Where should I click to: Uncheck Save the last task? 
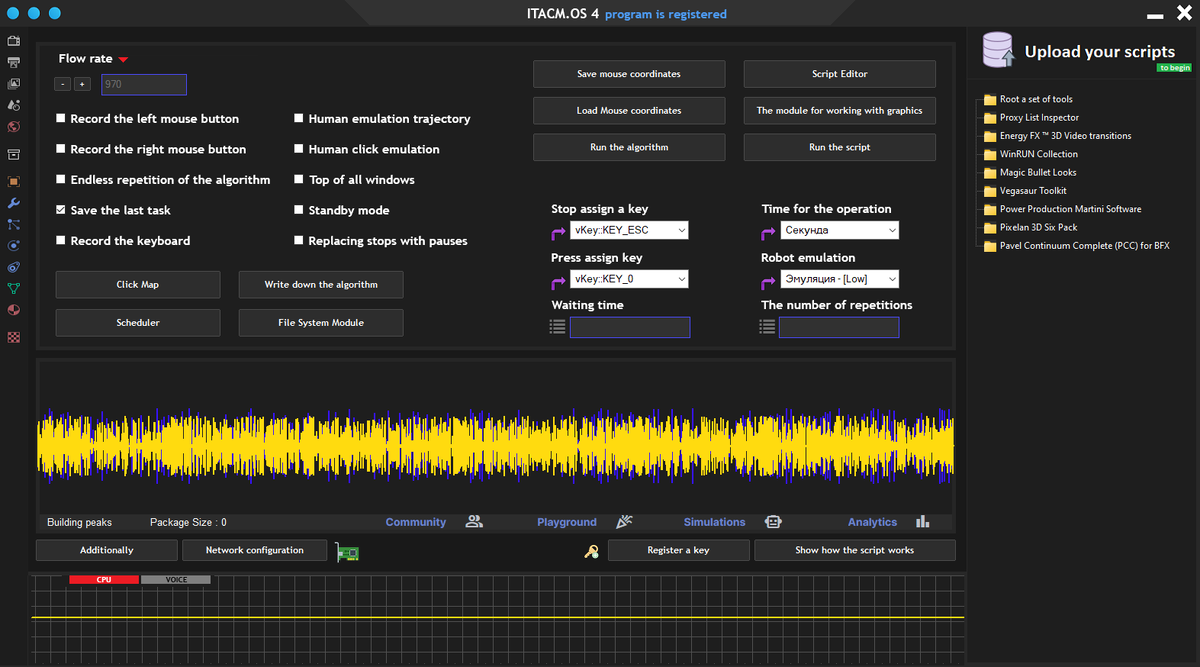(61, 211)
